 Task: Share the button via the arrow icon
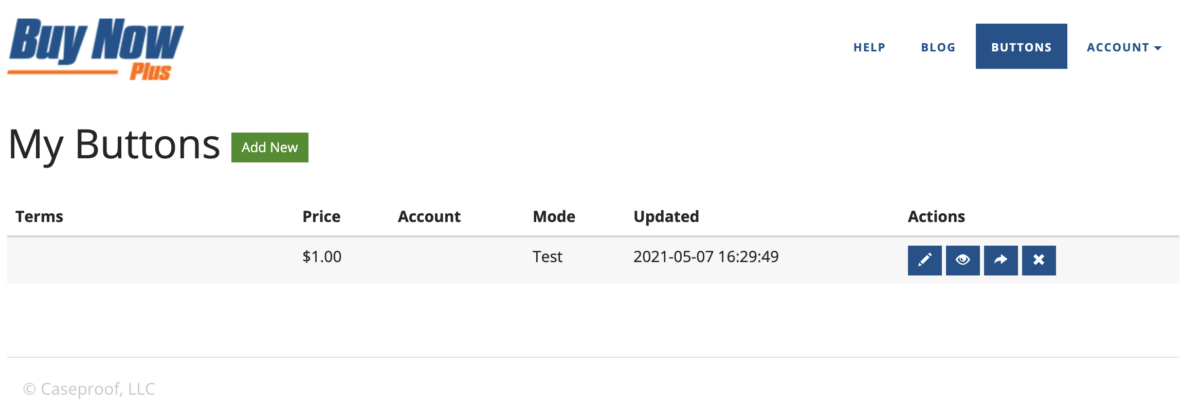[1001, 260]
